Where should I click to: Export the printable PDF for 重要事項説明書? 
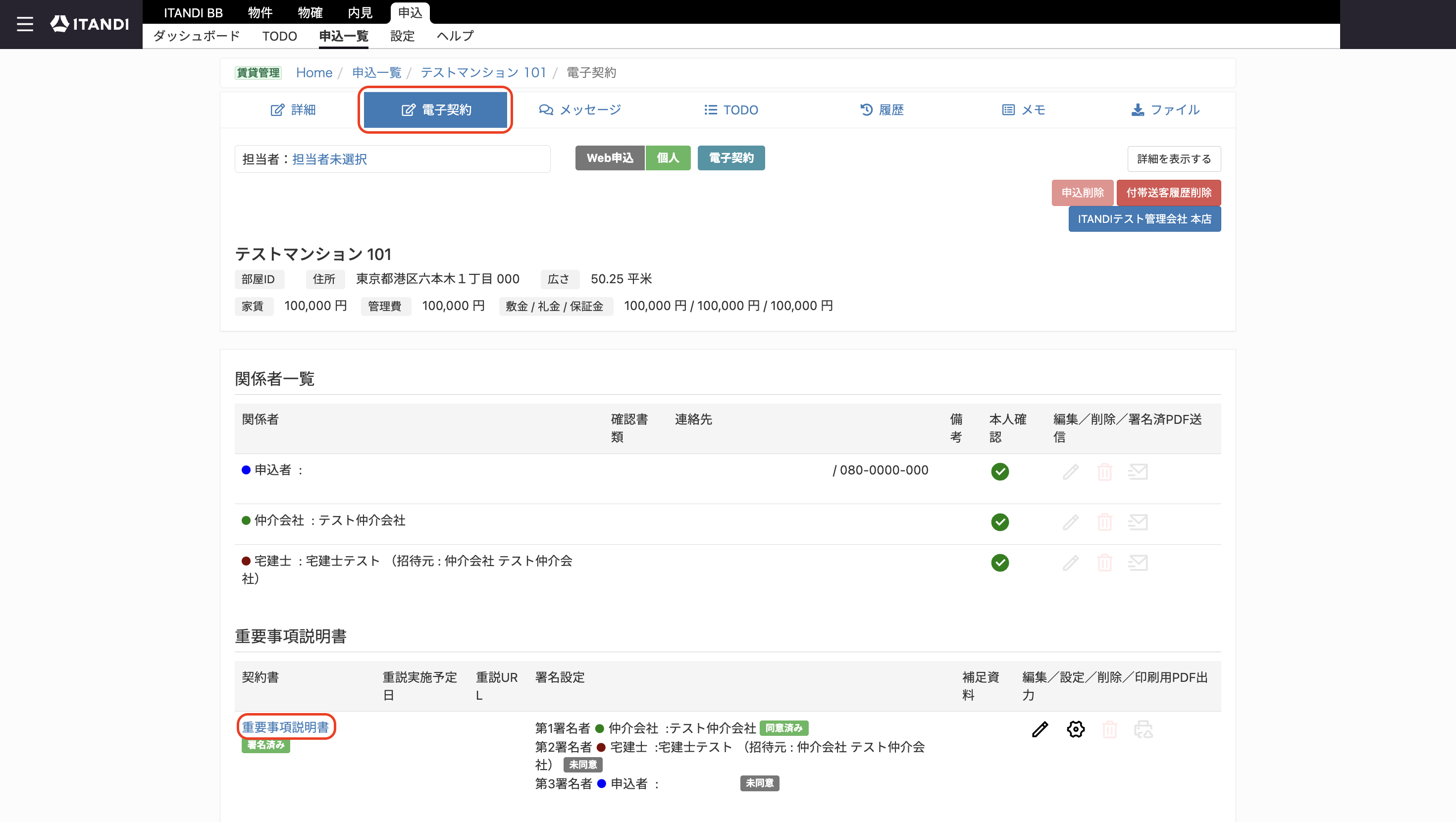(1144, 729)
